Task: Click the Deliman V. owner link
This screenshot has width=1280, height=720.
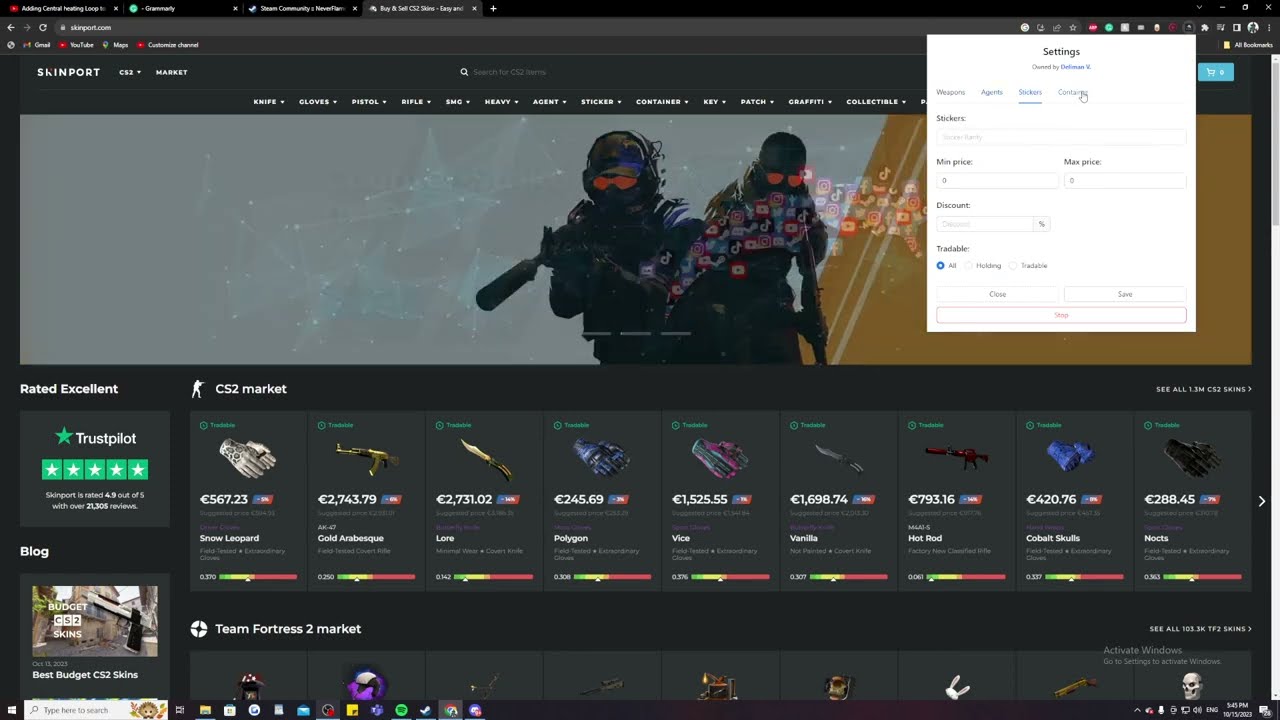Action: [1076, 67]
